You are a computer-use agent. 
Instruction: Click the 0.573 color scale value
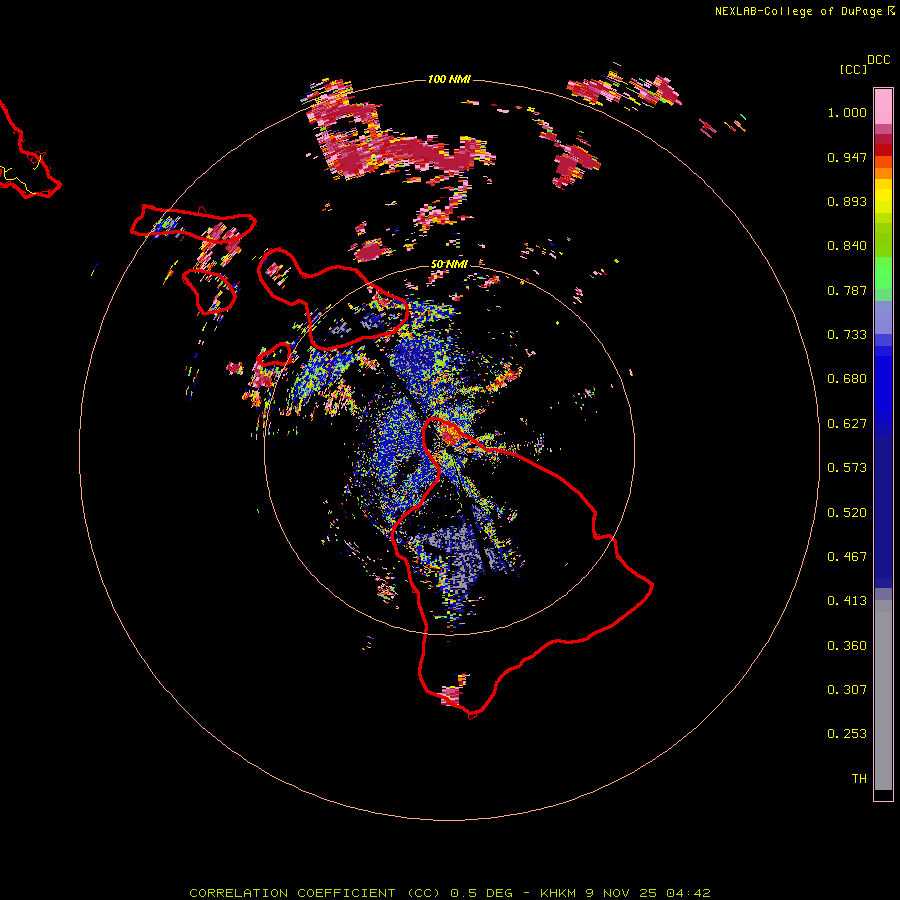(x=847, y=468)
